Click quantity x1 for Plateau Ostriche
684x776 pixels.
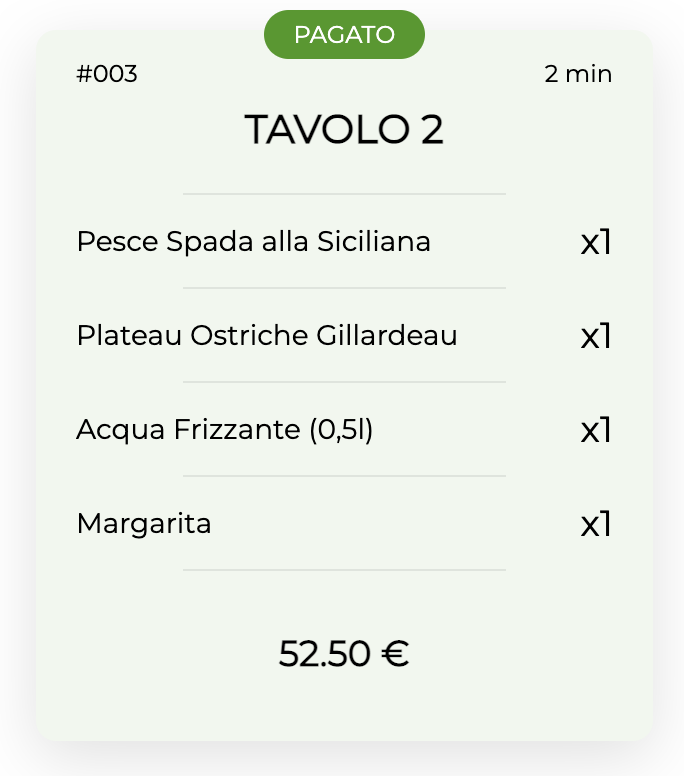596,336
